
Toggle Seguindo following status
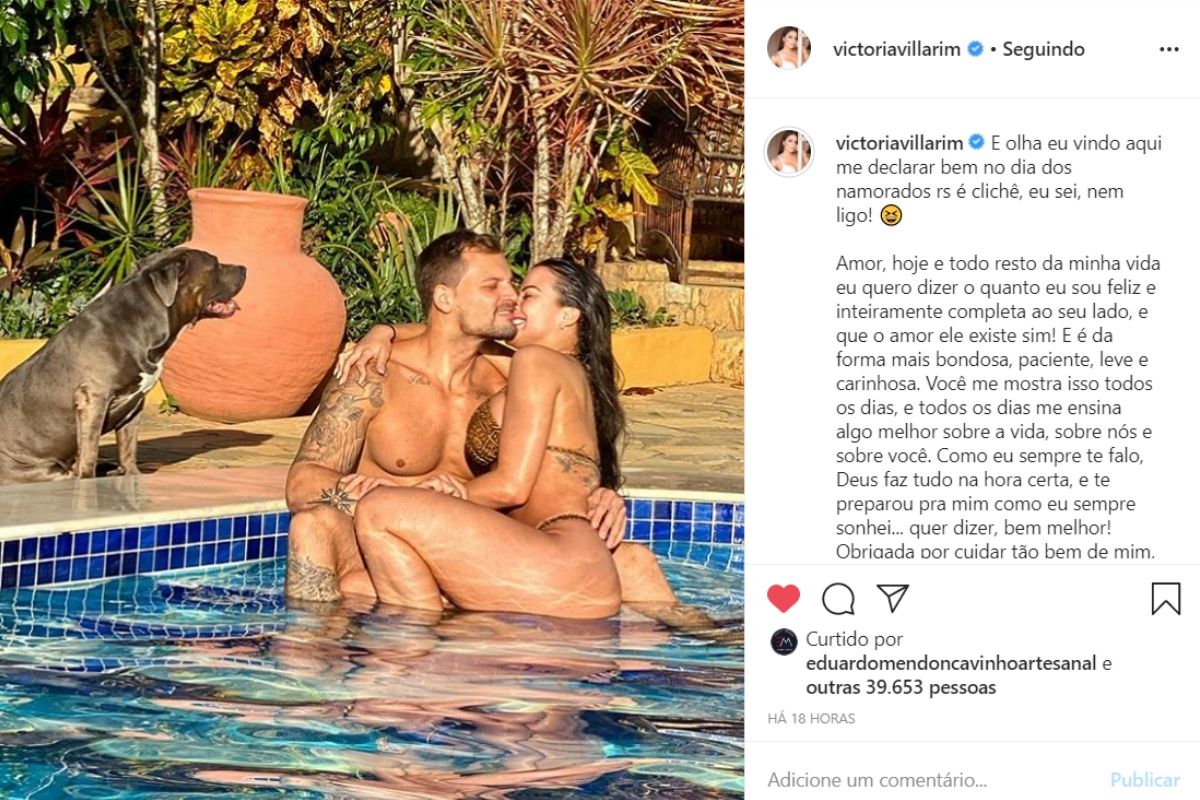point(1043,49)
